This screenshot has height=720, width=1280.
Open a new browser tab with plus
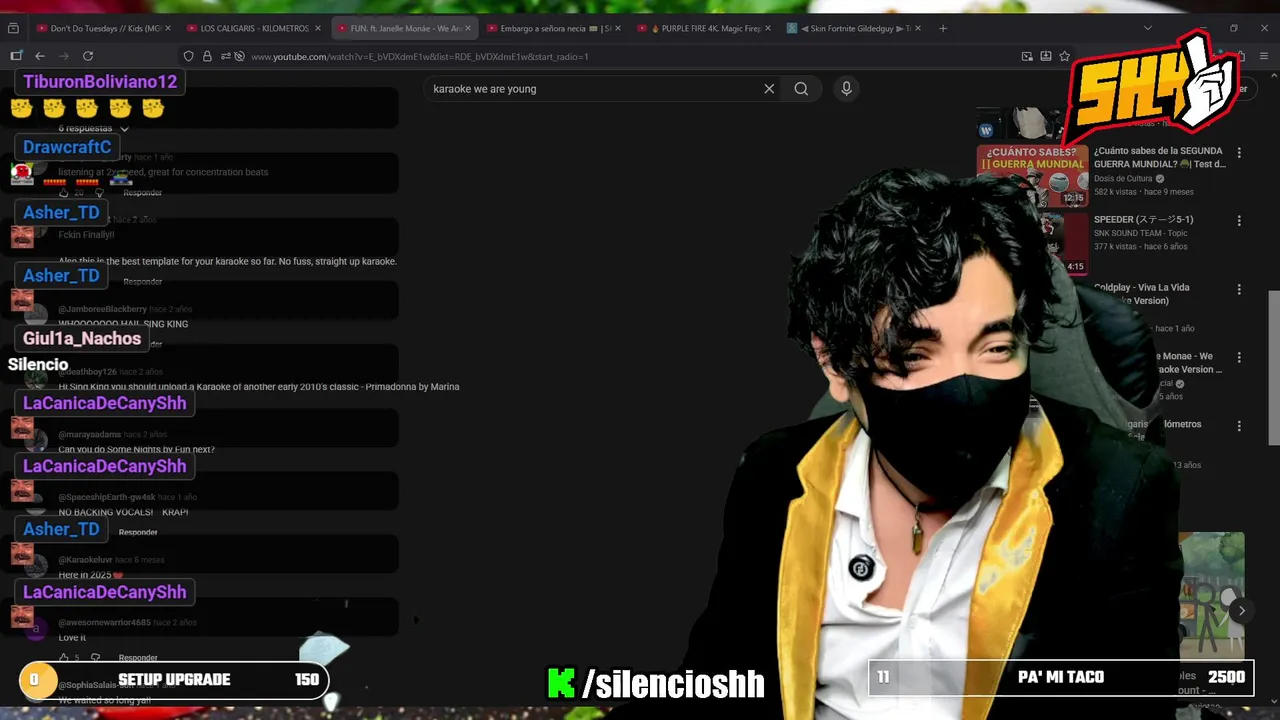[x=943, y=28]
